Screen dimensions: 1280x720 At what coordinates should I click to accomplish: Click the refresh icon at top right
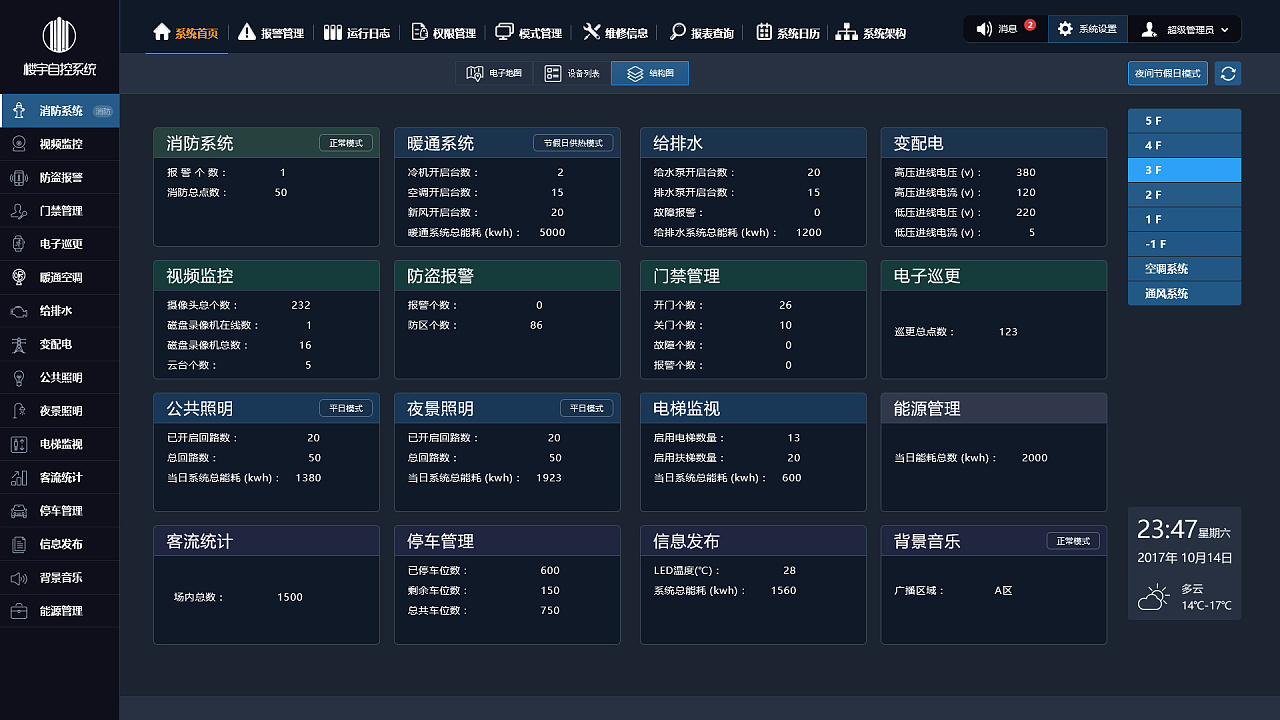click(1228, 73)
